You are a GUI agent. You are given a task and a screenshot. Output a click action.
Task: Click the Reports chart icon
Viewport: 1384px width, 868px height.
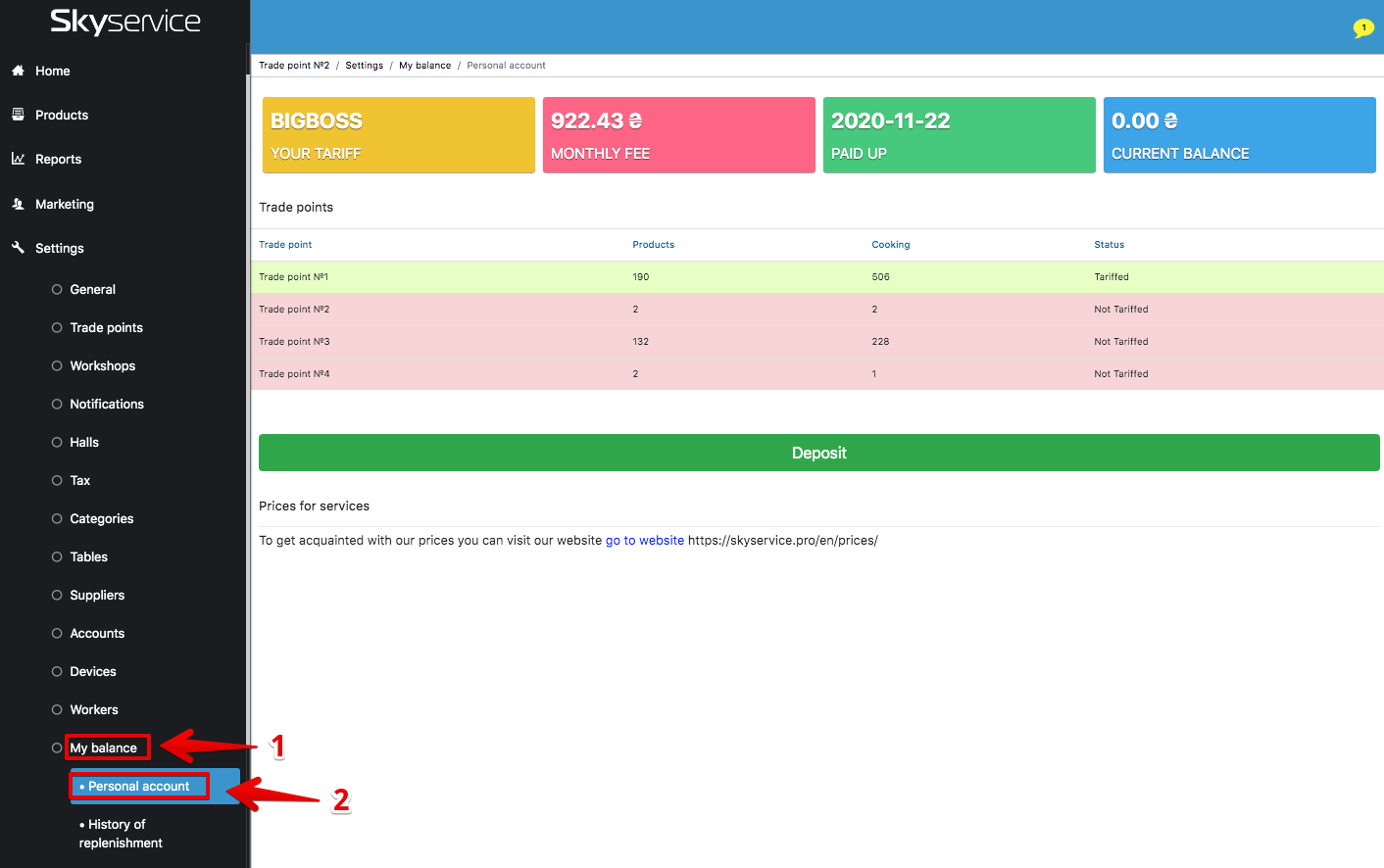[x=18, y=159]
